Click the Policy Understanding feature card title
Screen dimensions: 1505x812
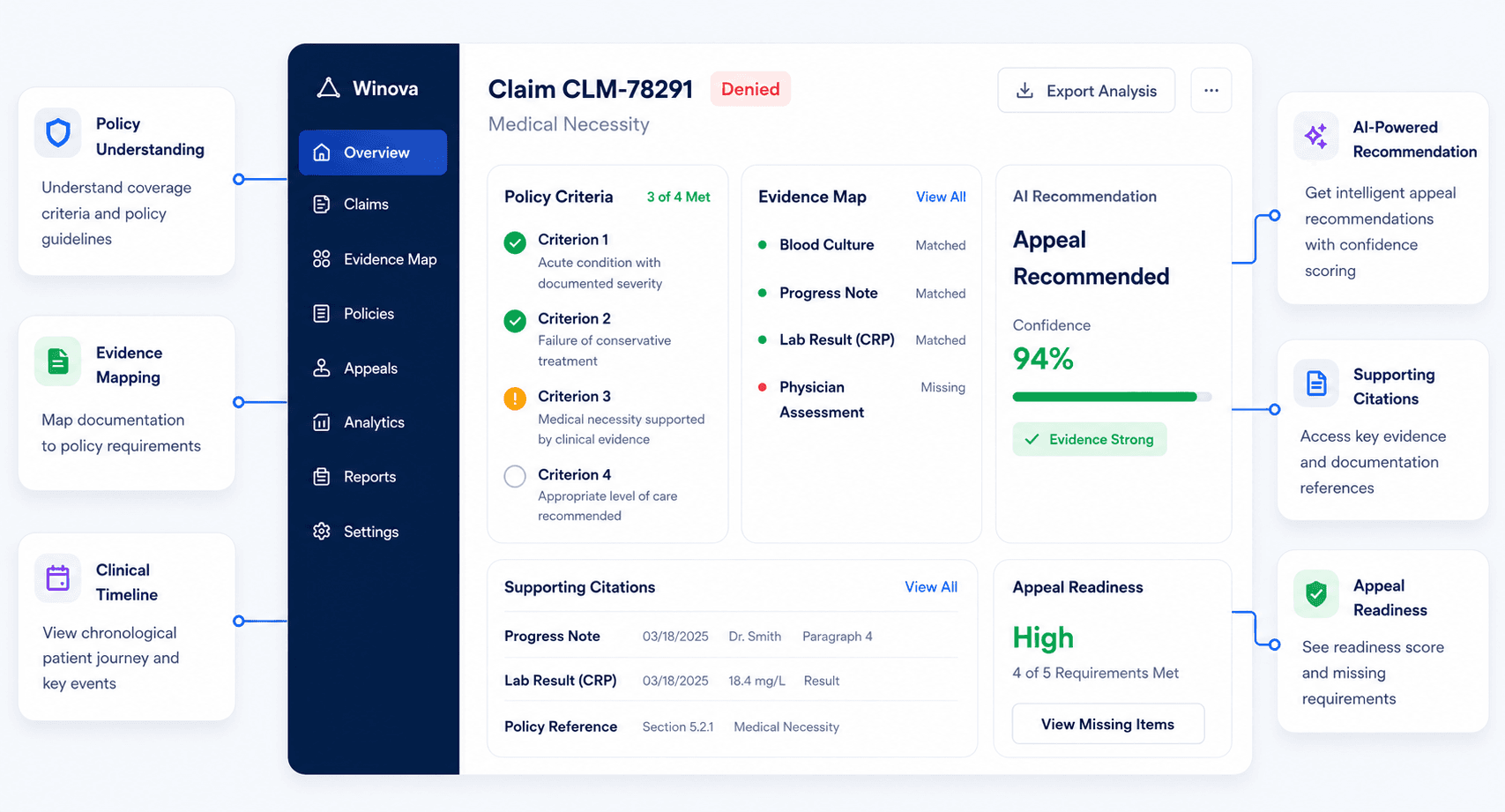[150, 137]
